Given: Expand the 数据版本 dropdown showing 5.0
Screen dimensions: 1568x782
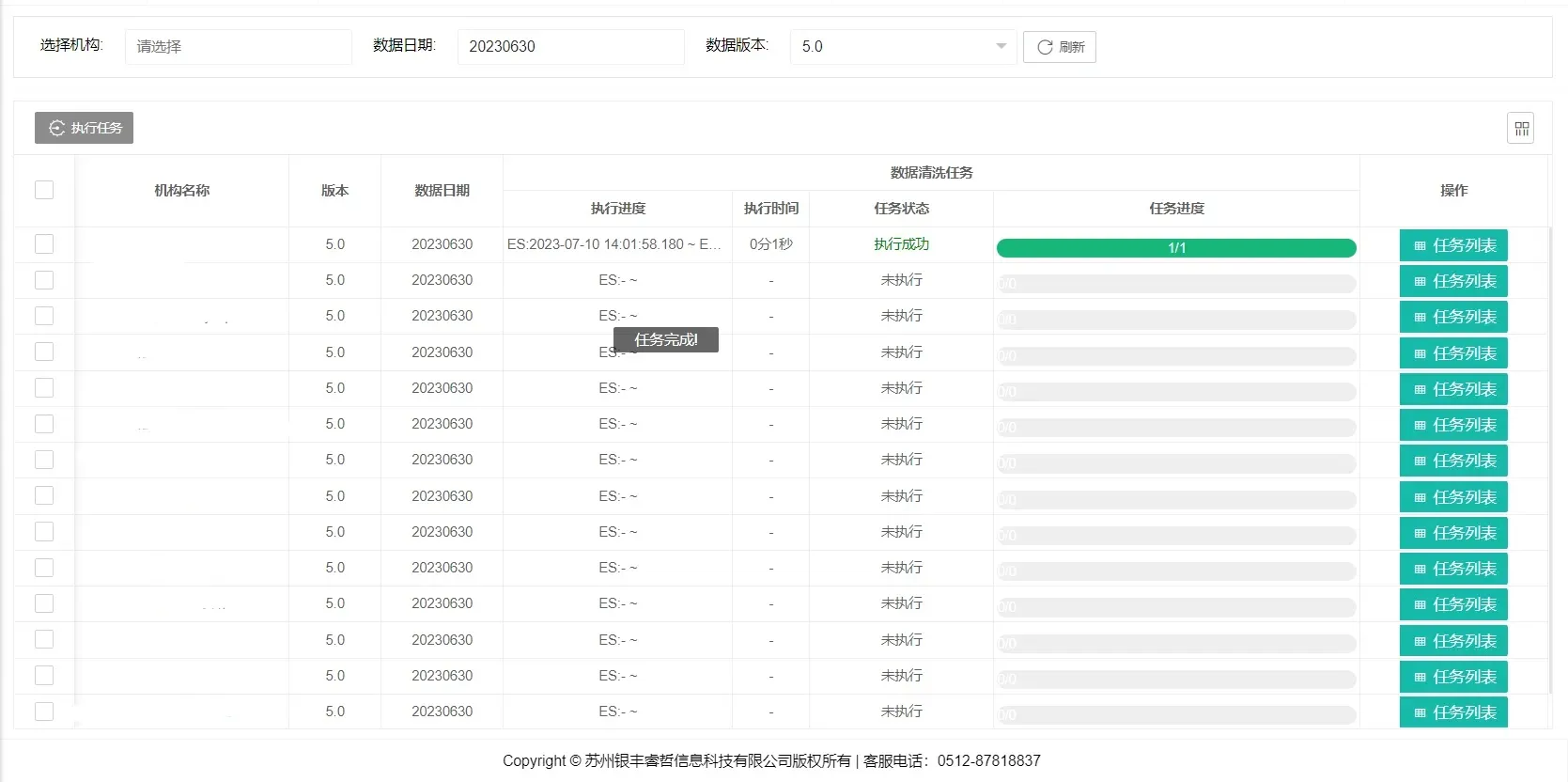Looking at the screenshot, I should [902, 47].
